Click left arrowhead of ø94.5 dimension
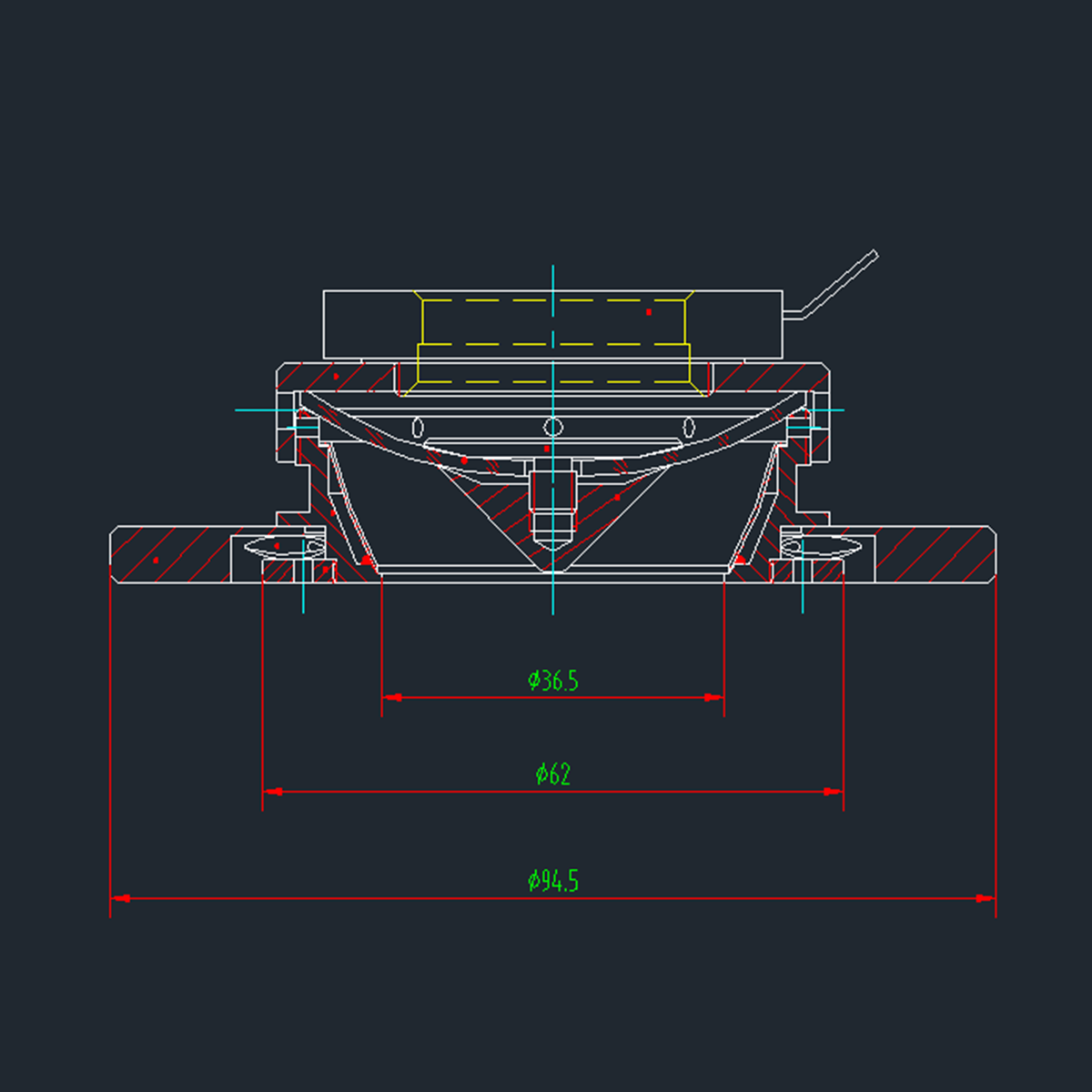Viewport: 1092px width, 1092px height. [x=120, y=898]
